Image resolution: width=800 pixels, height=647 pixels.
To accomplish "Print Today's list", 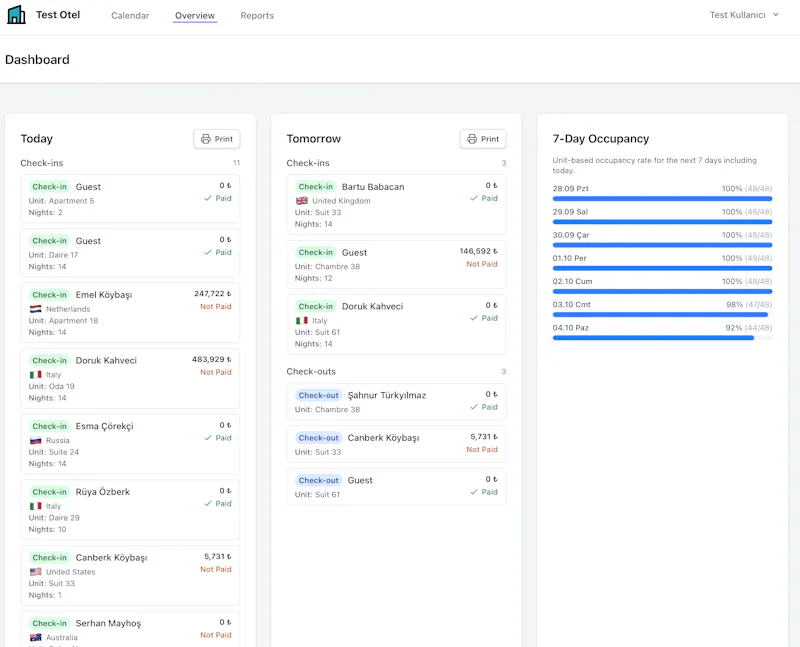I will pos(217,139).
